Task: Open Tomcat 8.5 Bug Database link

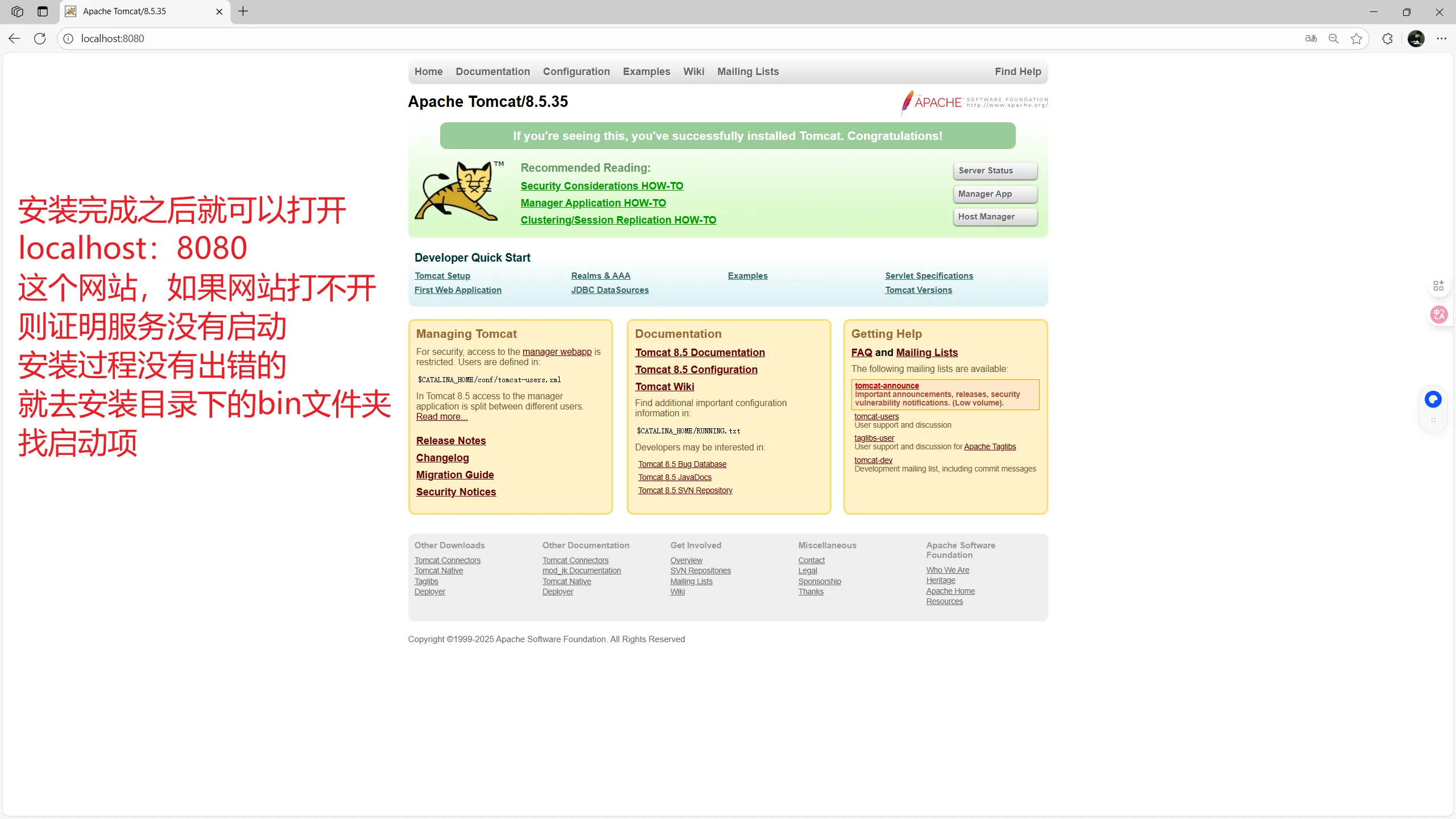Action: 682,464
